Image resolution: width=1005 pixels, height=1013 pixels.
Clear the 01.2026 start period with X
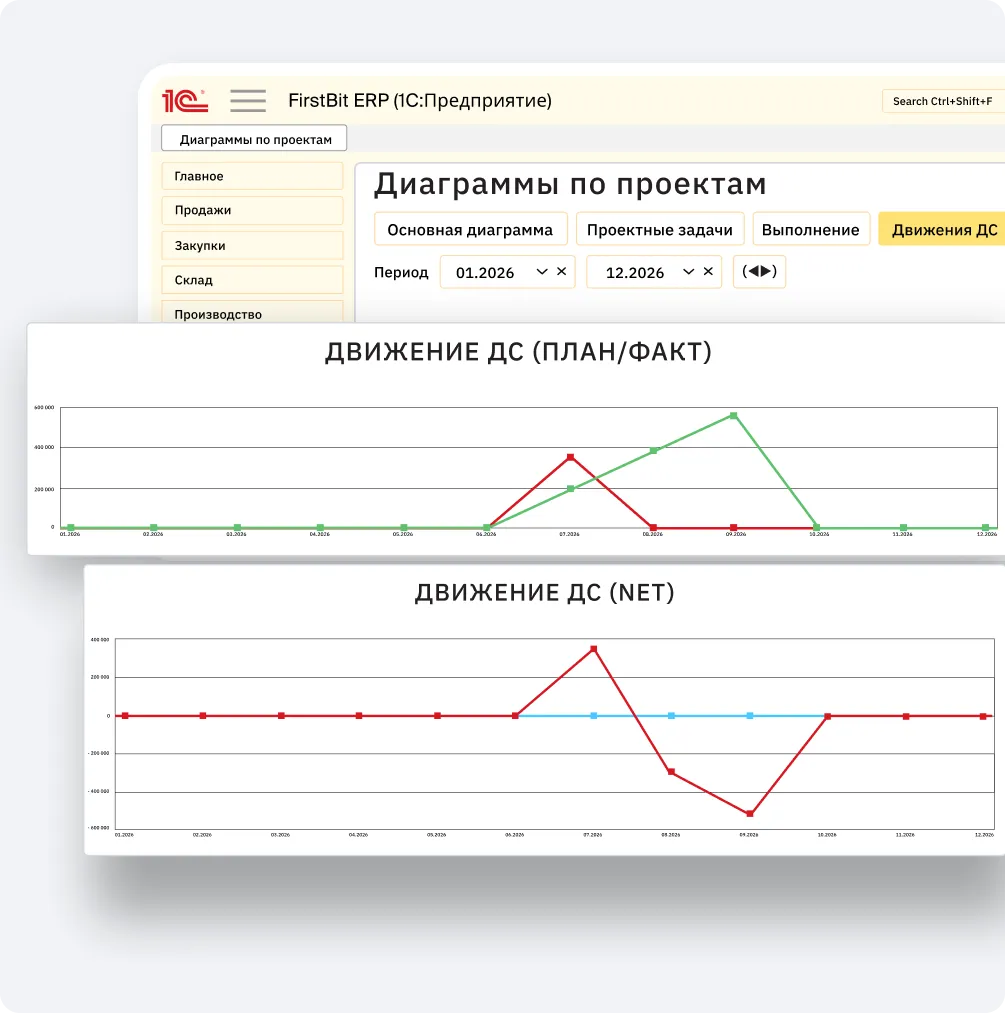point(562,271)
